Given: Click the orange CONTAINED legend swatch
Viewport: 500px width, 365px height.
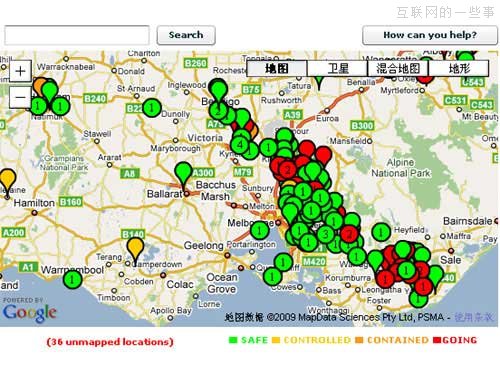Looking at the screenshot, I should [x=359, y=340].
